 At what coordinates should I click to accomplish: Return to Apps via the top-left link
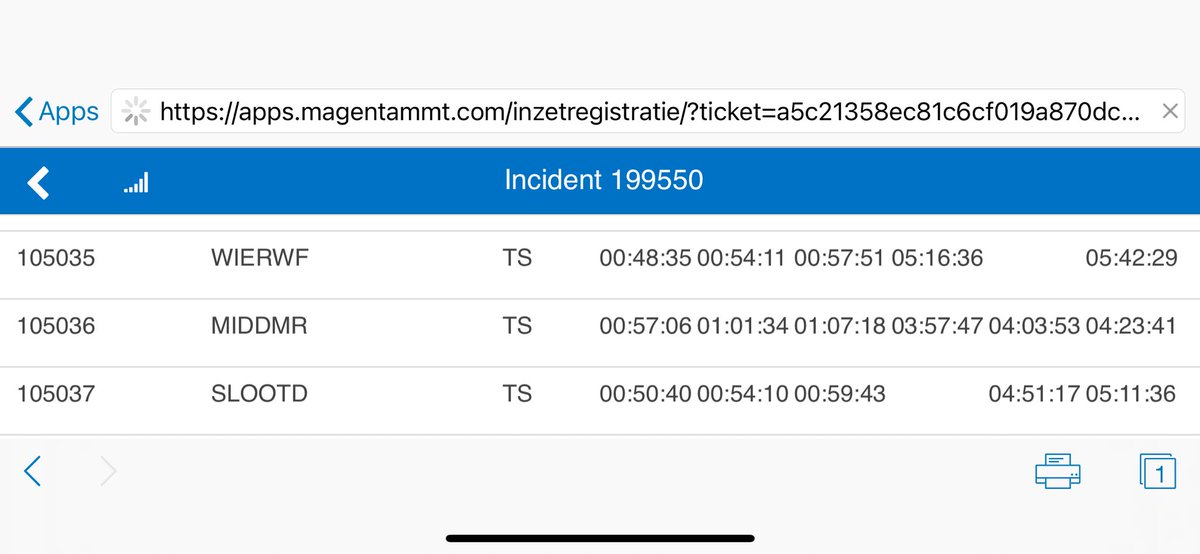click(x=57, y=112)
